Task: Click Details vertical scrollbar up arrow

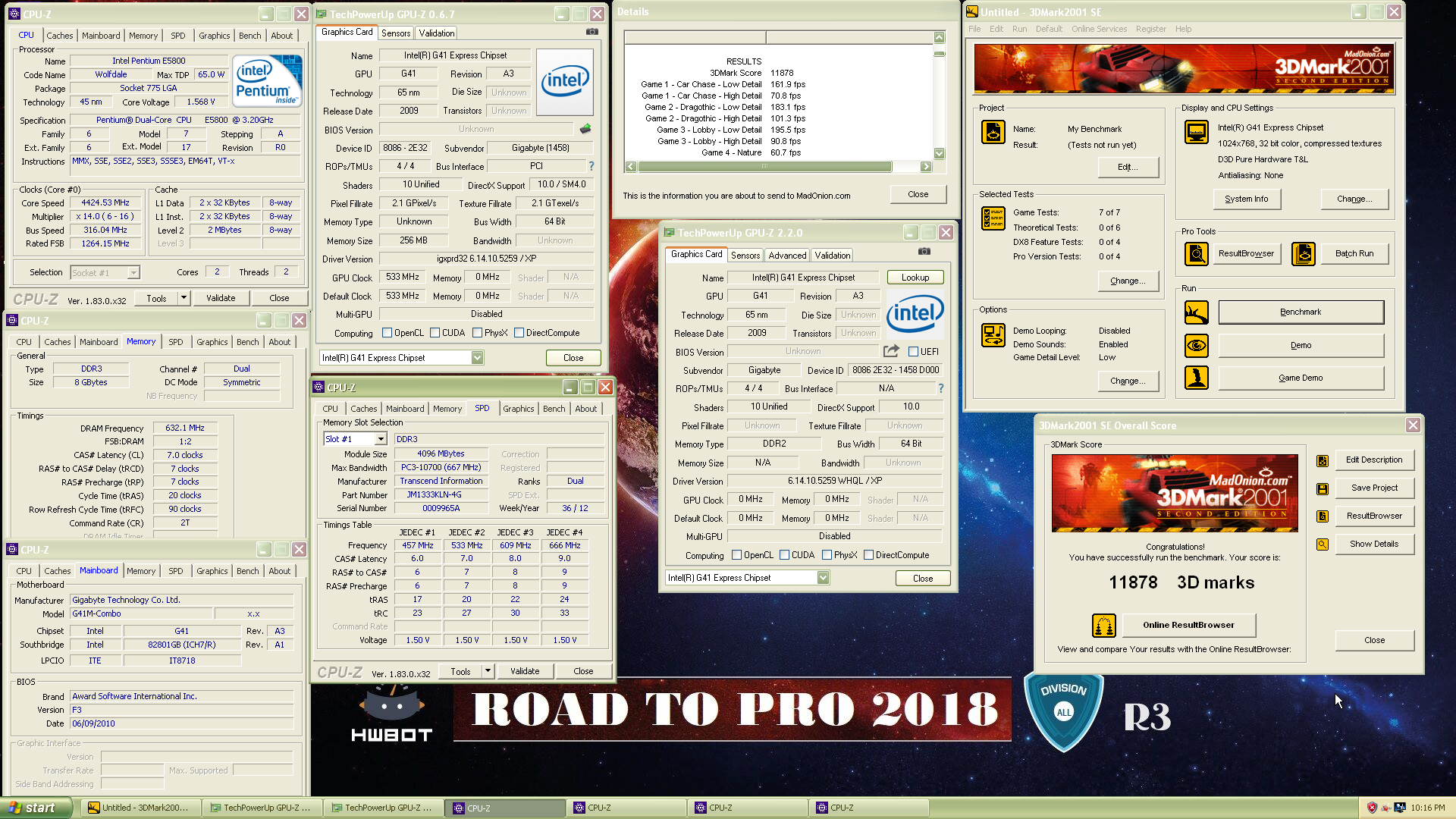Action: [x=940, y=37]
